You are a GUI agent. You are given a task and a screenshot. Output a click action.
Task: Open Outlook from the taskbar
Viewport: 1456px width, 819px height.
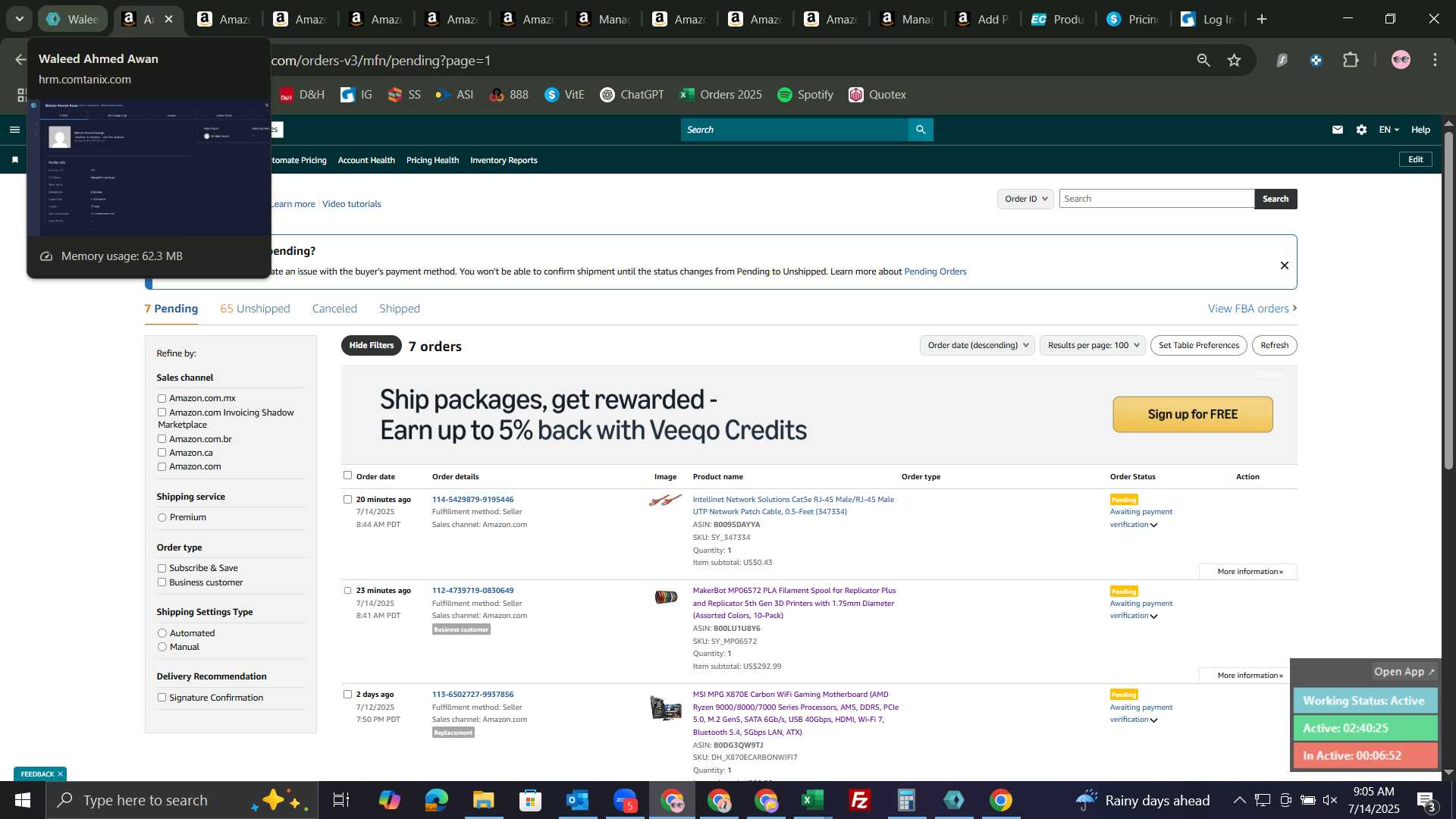click(578, 800)
